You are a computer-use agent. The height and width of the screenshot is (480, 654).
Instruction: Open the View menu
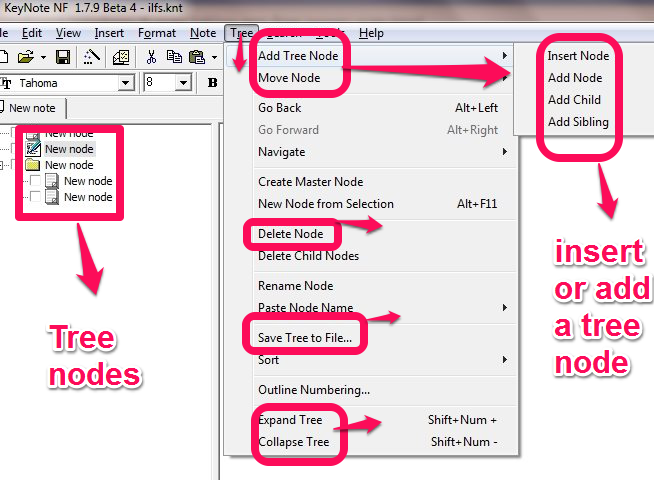68,33
